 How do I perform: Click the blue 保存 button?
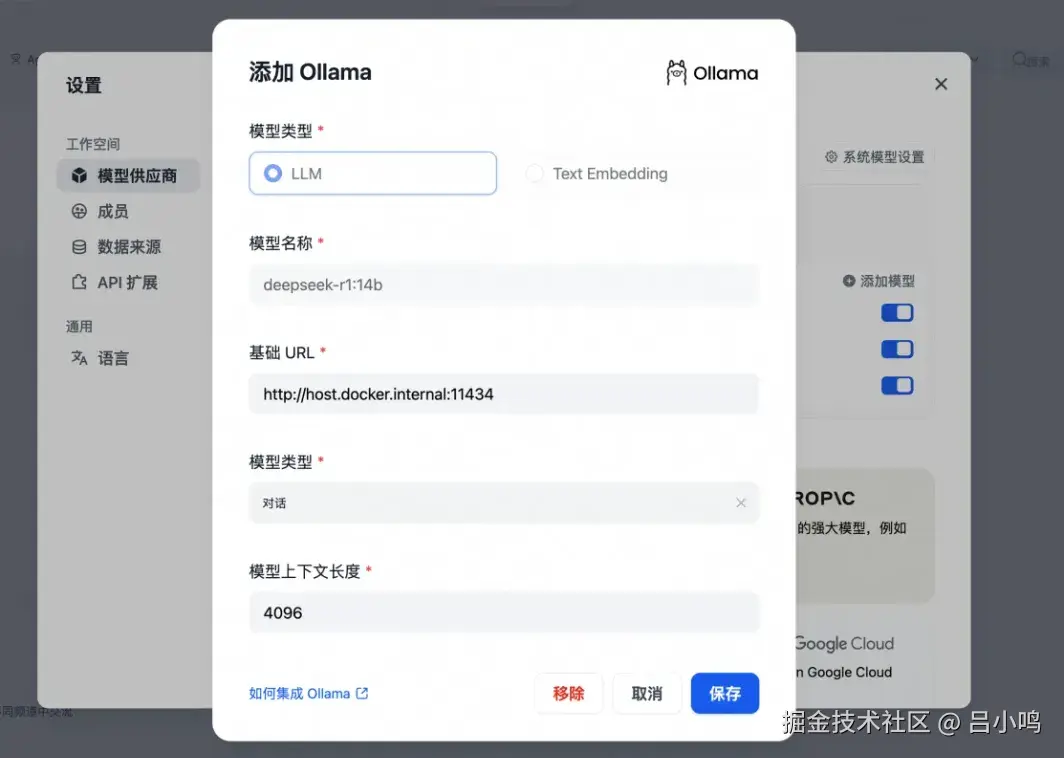725,694
